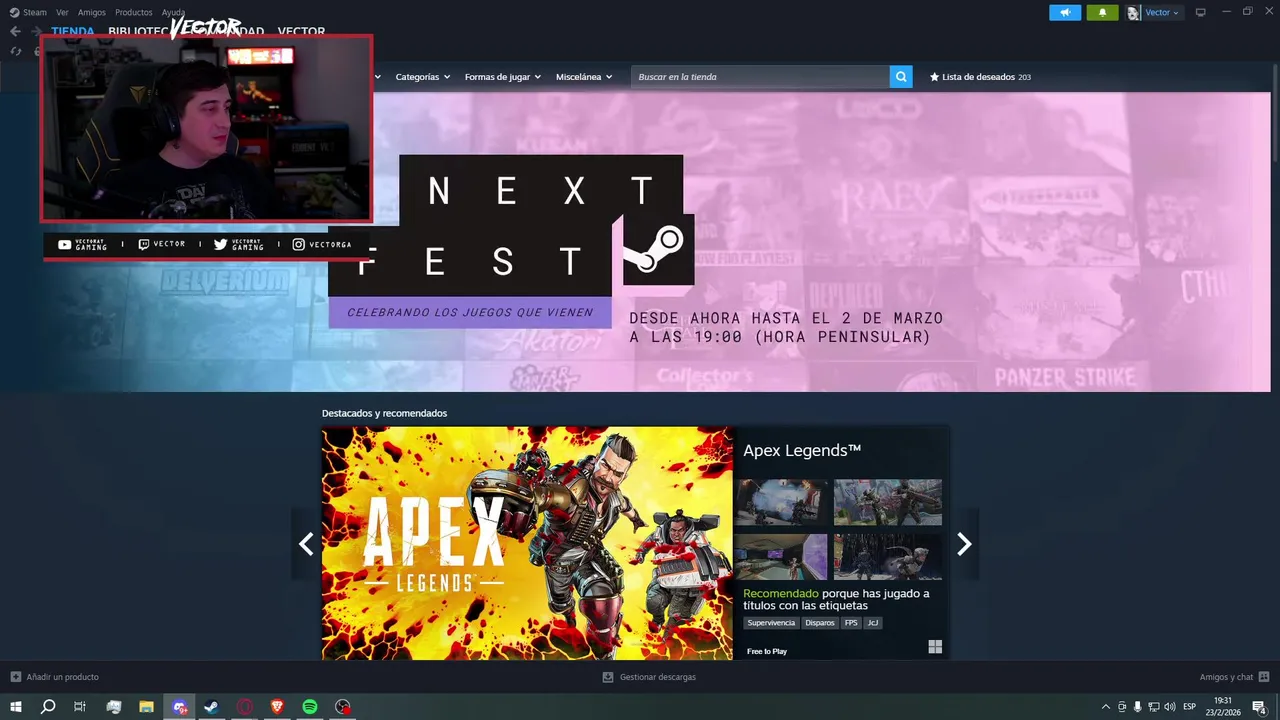Open the Ver menu
This screenshot has width=1280, height=720.
click(62, 12)
